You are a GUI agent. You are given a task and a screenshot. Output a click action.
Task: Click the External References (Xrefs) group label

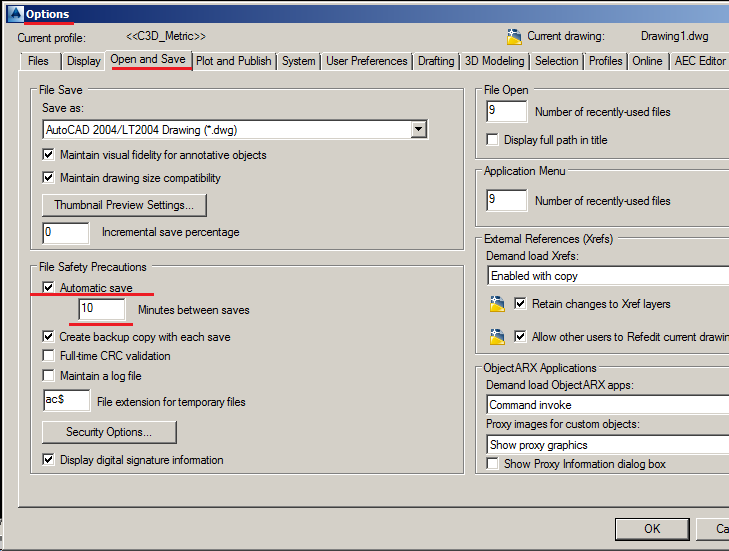tap(549, 239)
